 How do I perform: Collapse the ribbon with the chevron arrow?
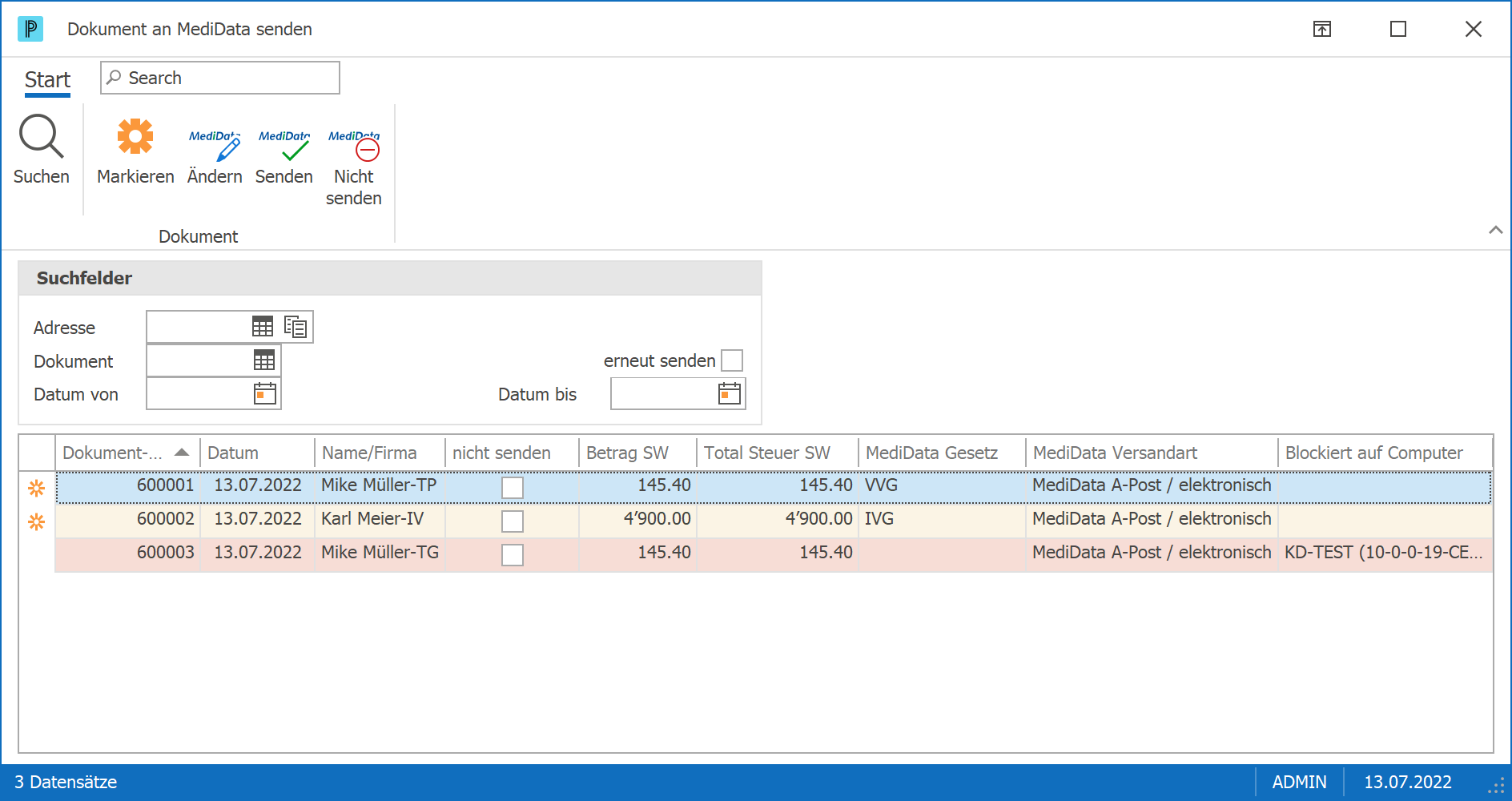click(x=1495, y=230)
